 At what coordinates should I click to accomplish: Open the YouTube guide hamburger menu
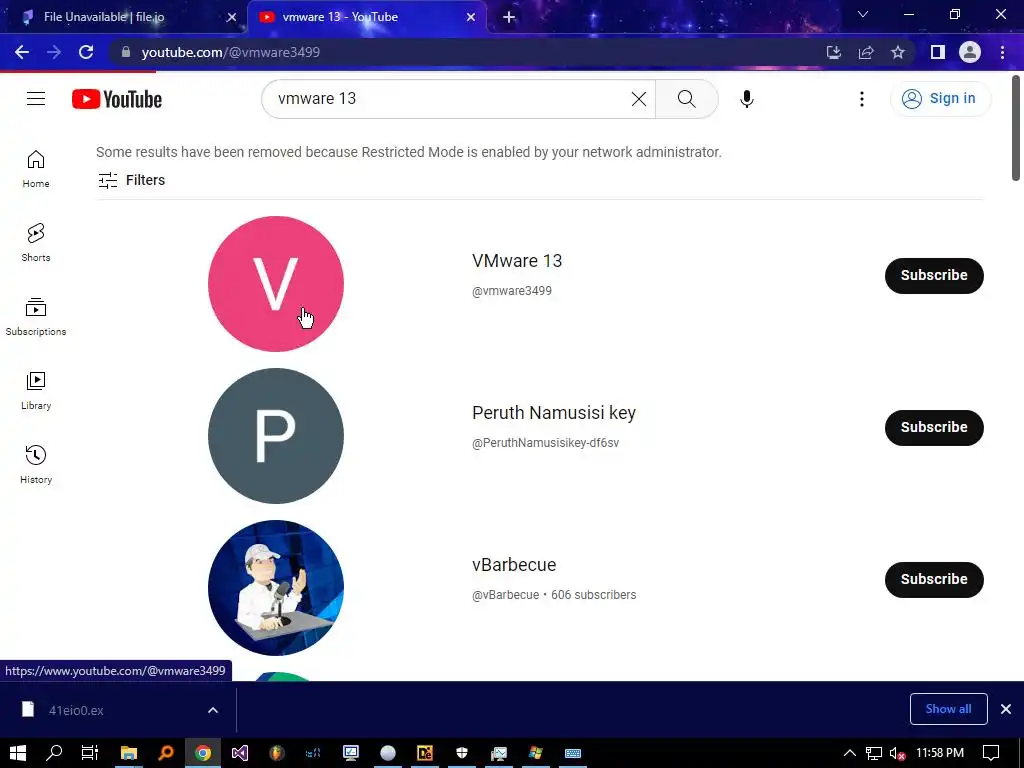click(x=36, y=99)
